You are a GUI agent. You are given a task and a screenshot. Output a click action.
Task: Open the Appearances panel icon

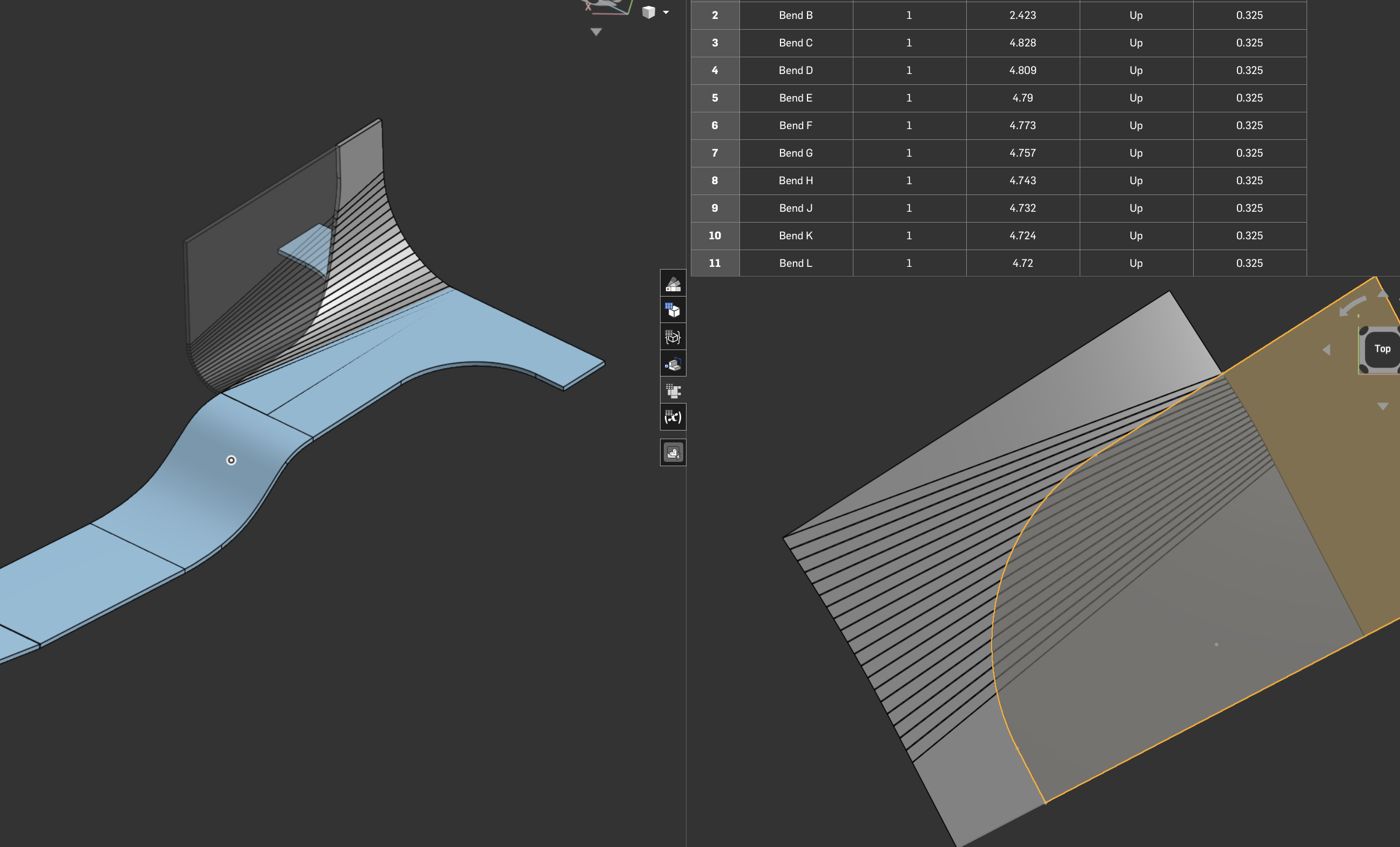click(x=673, y=284)
